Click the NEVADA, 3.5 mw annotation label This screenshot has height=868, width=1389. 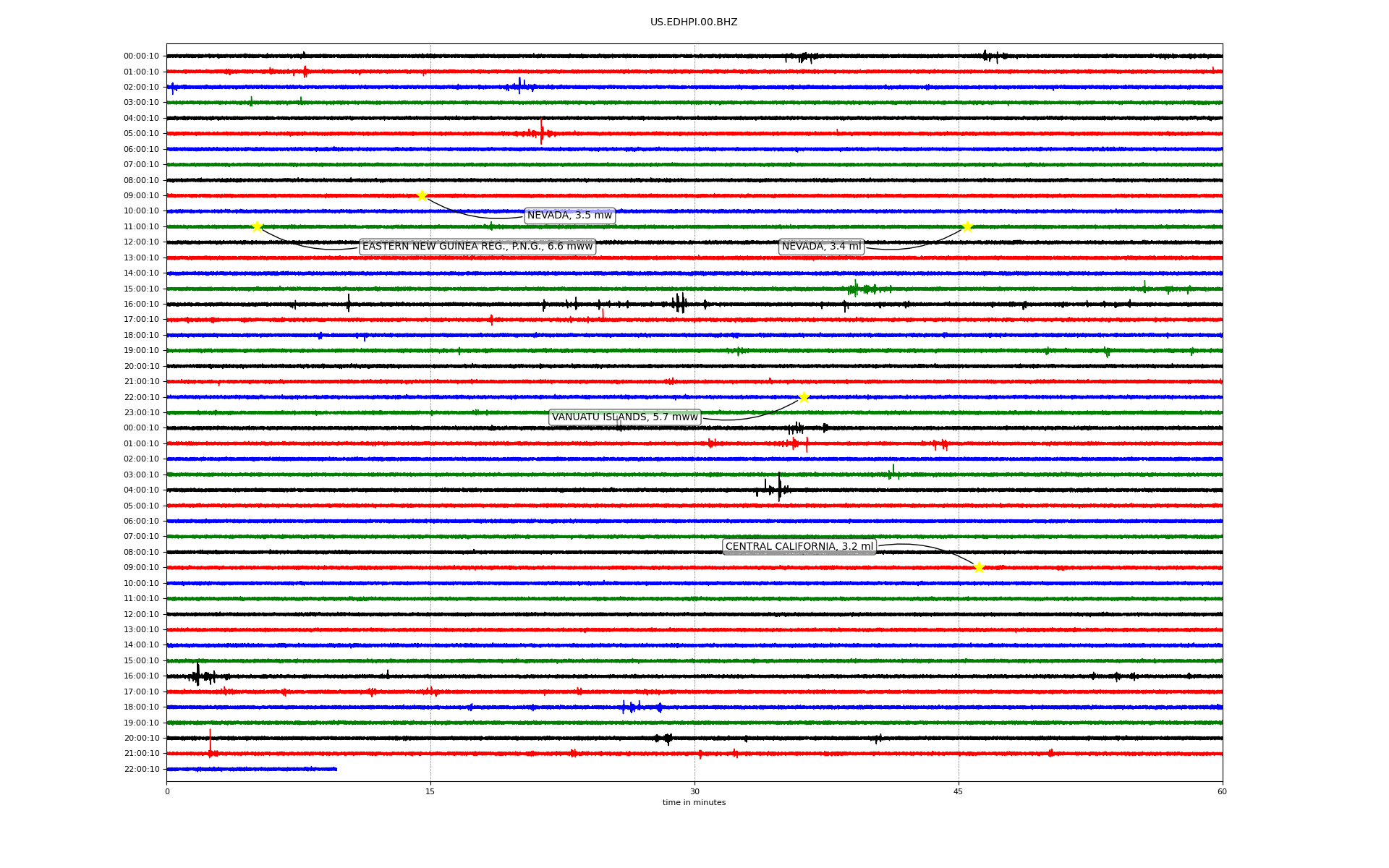click(569, 216)
